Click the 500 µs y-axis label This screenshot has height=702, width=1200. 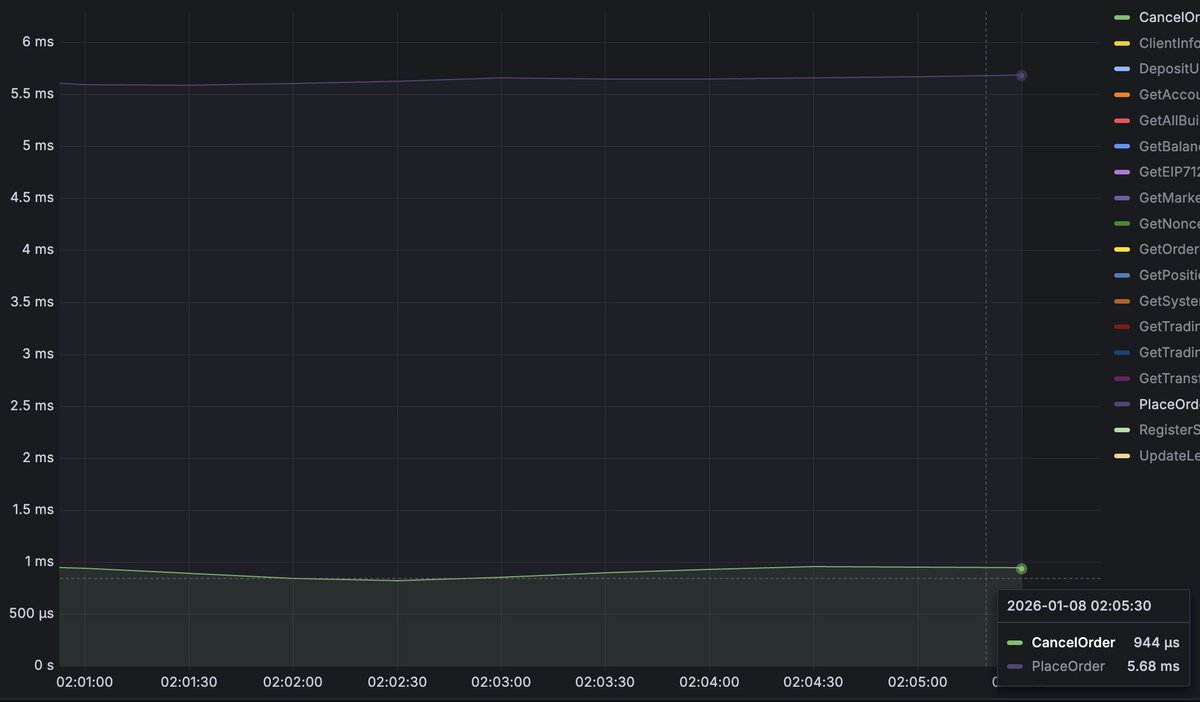[30, 613]
